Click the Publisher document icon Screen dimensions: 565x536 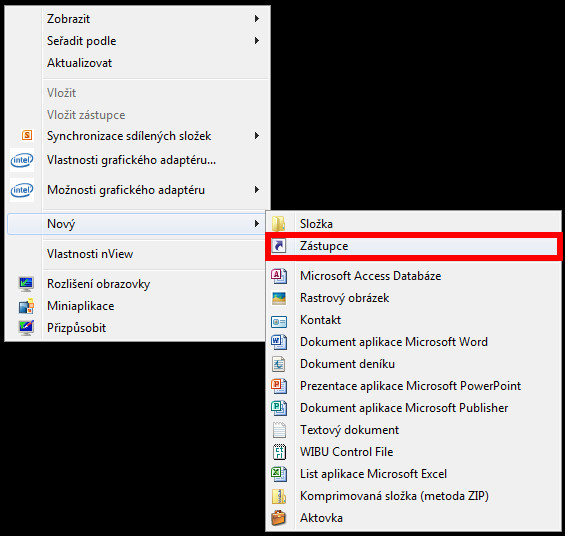pos(279,408)
